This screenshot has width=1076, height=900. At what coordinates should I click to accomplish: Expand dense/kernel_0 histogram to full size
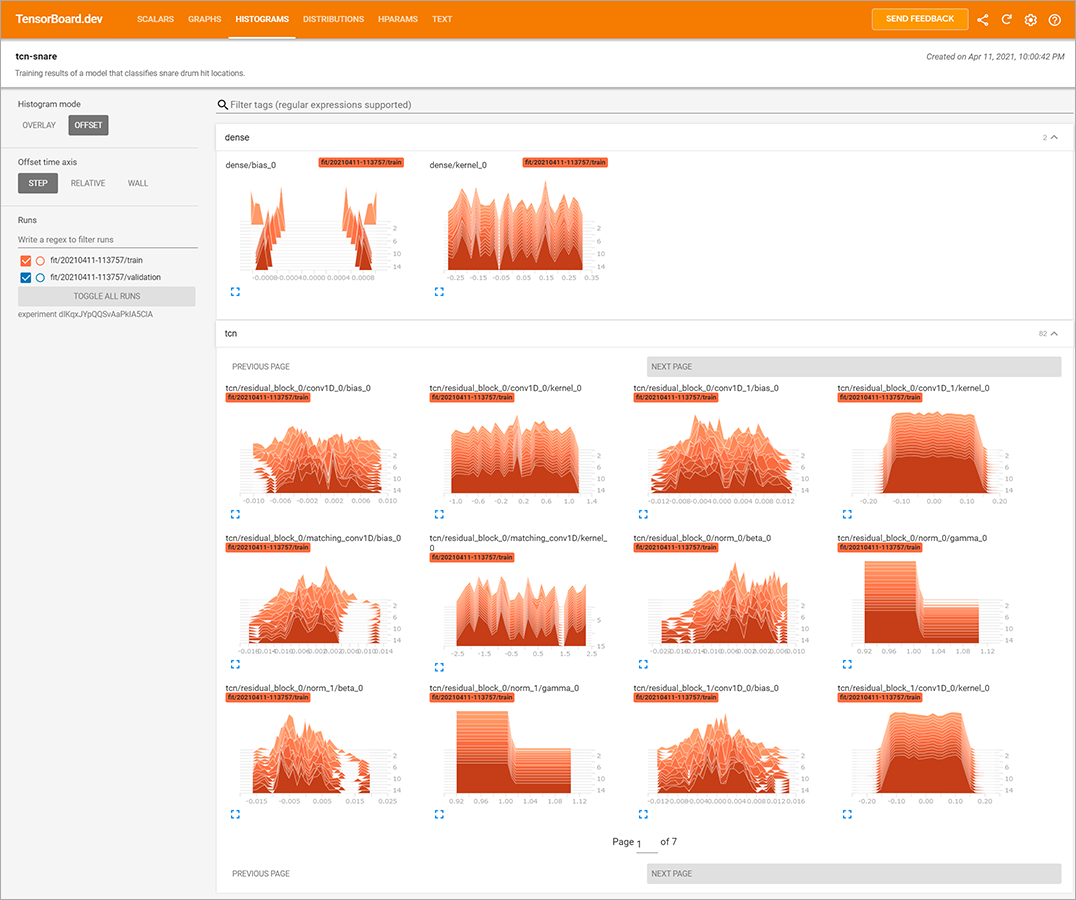[x=439, y=292]
